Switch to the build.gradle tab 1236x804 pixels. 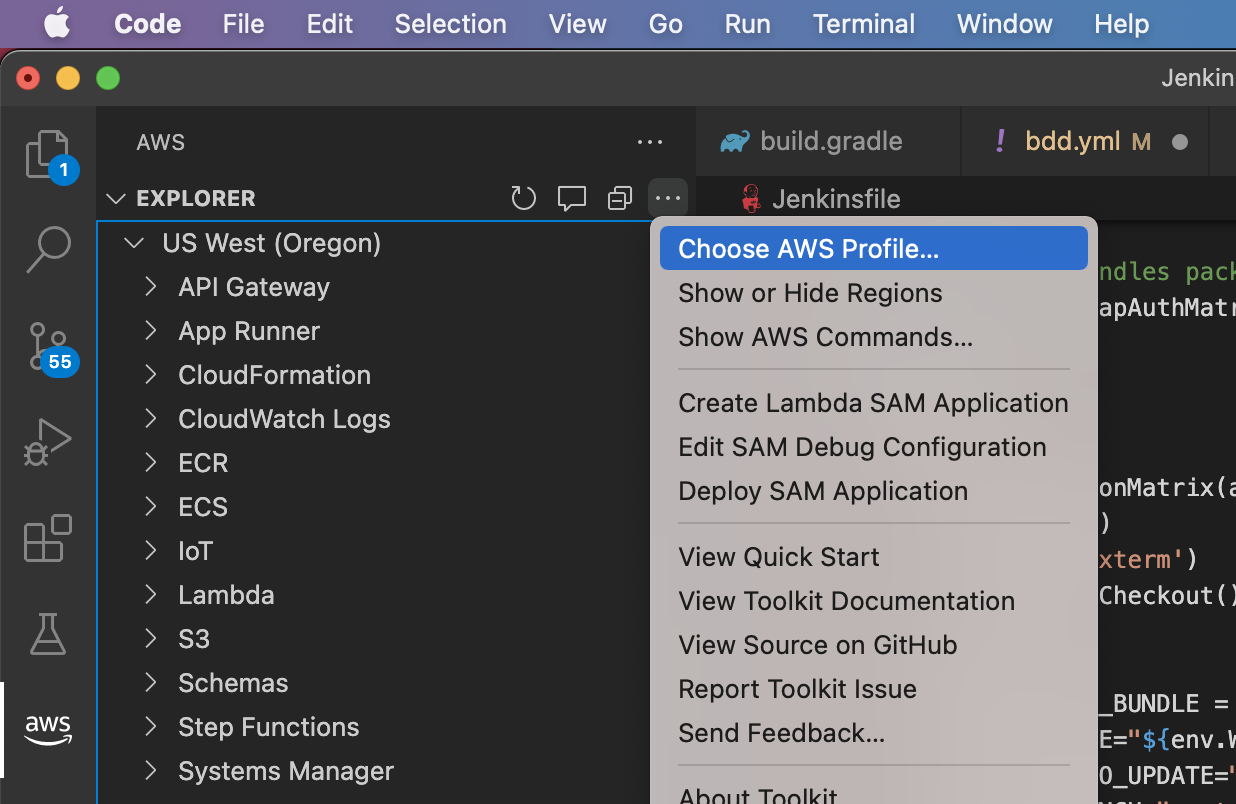(828, 142)
